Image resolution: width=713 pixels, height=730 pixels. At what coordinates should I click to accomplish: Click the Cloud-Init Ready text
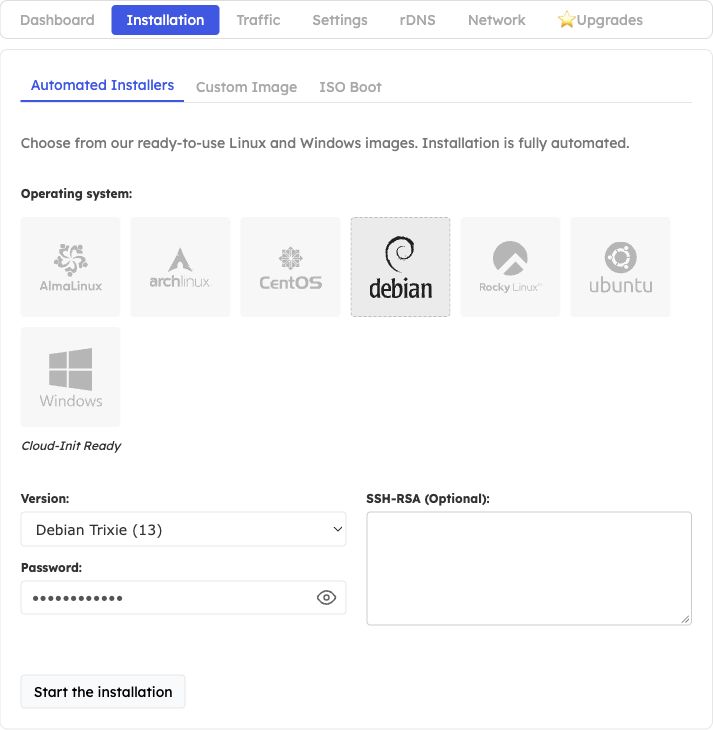71,446
